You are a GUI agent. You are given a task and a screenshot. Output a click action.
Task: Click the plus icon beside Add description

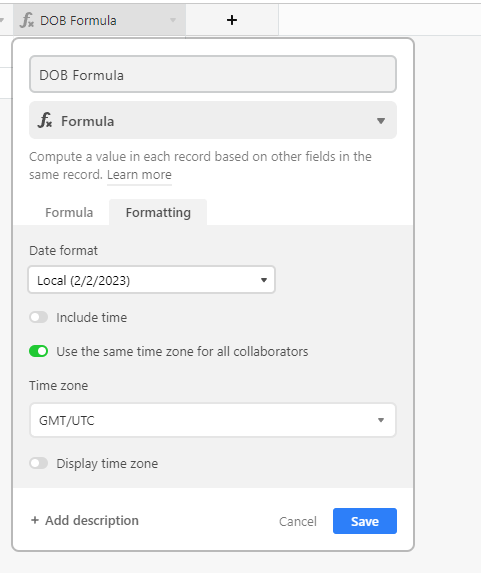[x=35, y=520]
